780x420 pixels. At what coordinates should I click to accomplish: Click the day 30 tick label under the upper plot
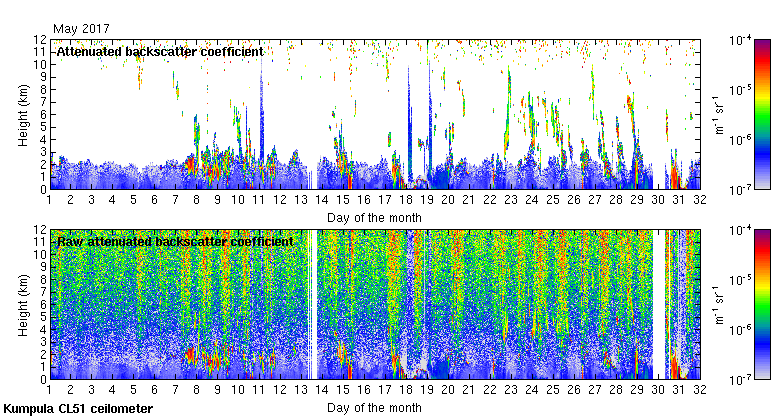tap(658, 200)
